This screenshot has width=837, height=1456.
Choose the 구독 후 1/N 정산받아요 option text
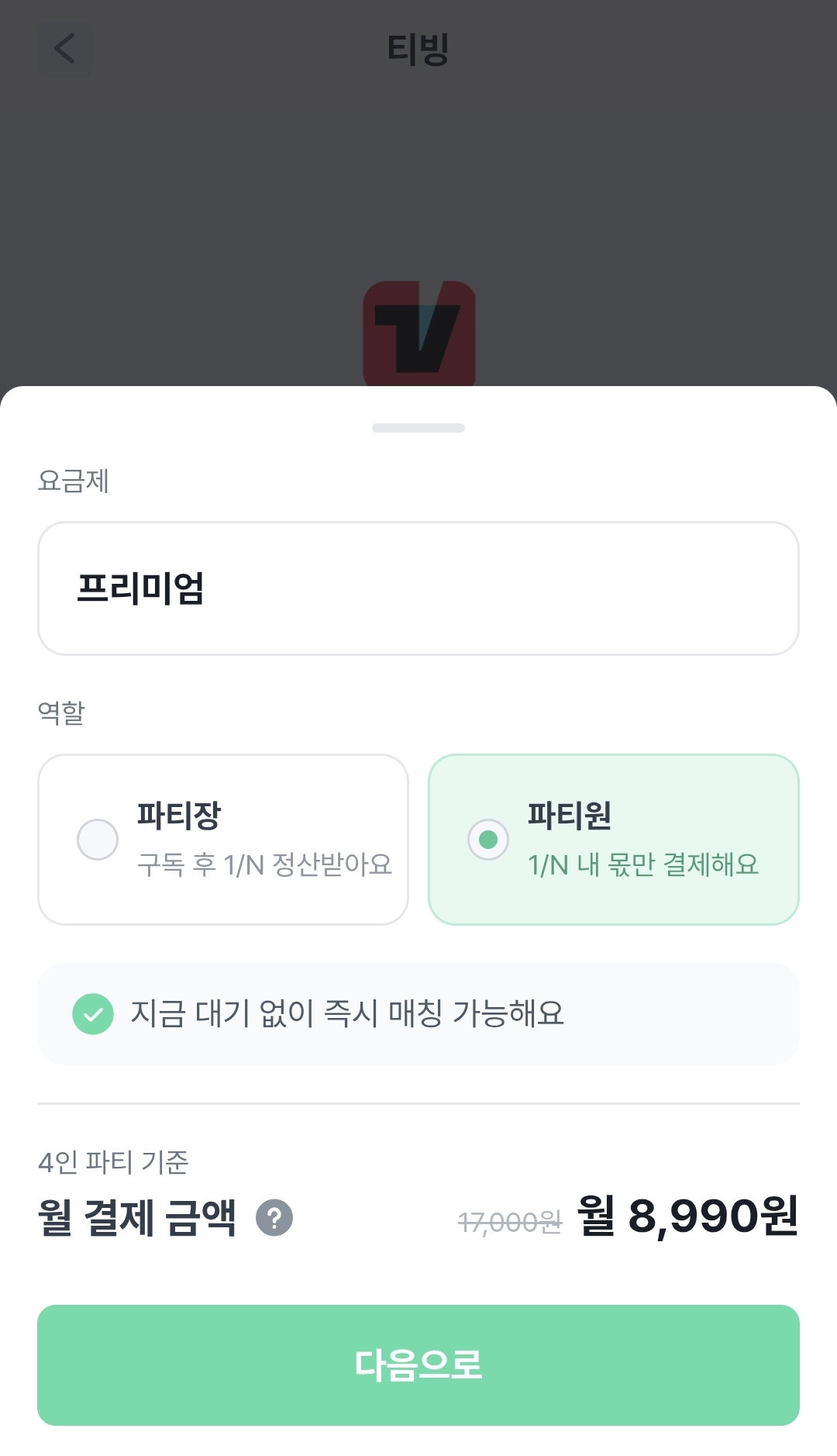click(x=264, y=864)
